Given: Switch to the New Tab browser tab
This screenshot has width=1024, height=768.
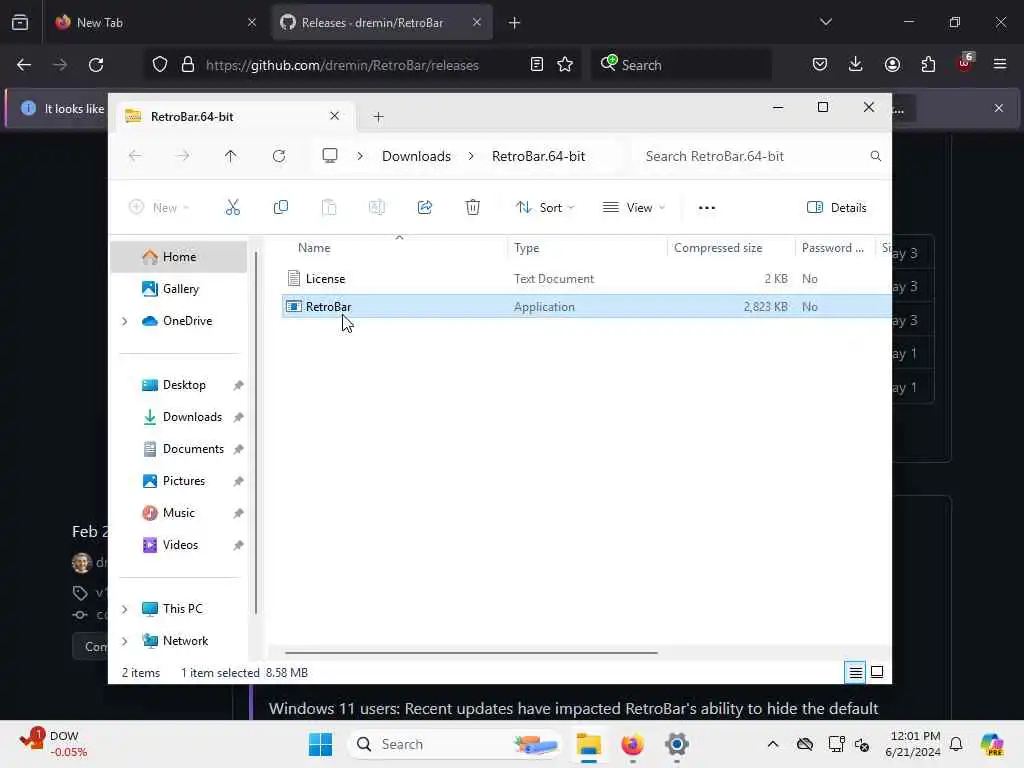Looking at the screenshot, I should tap(154, 23).
